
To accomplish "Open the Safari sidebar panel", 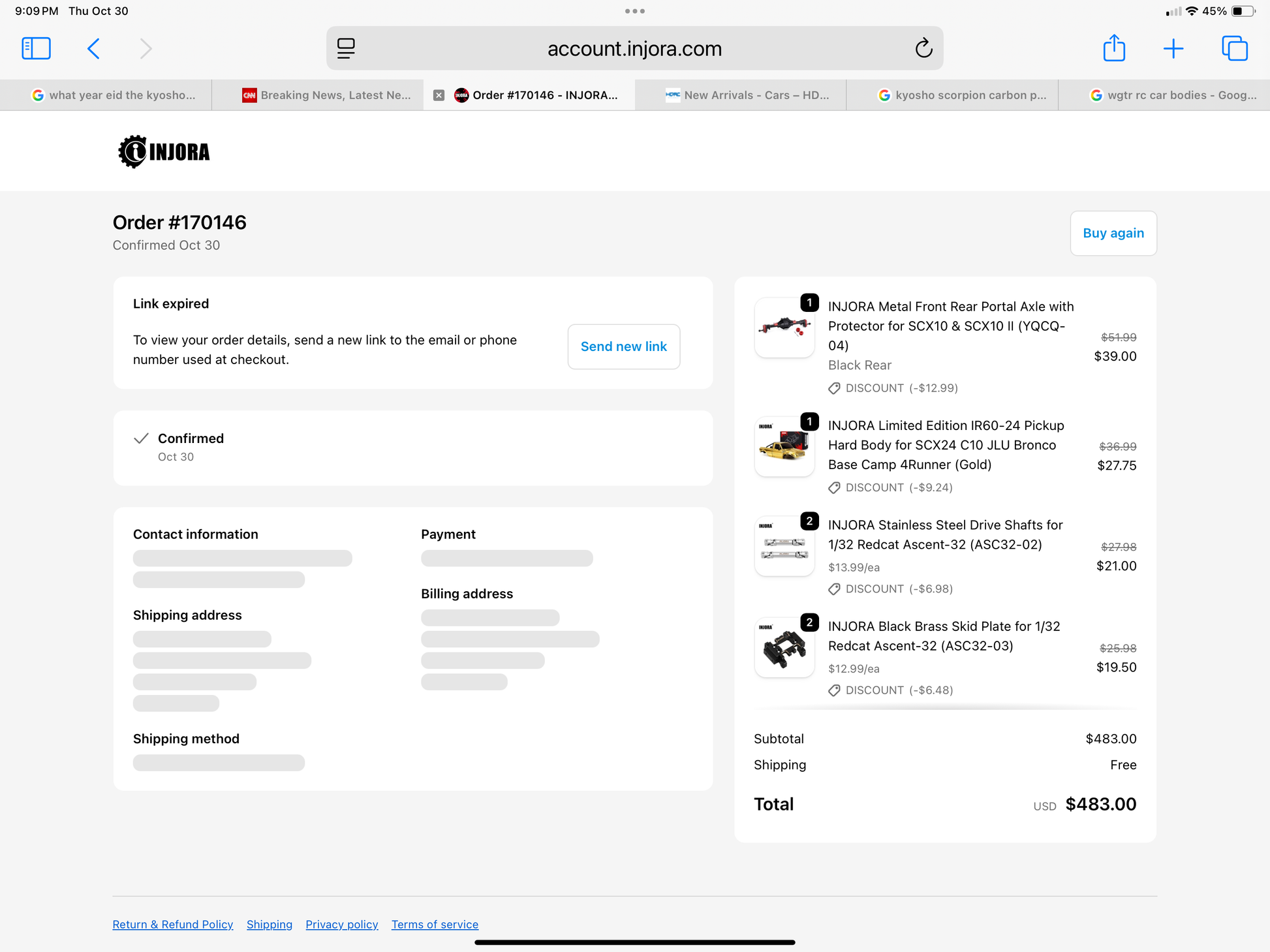I will [x=36, y=48].
